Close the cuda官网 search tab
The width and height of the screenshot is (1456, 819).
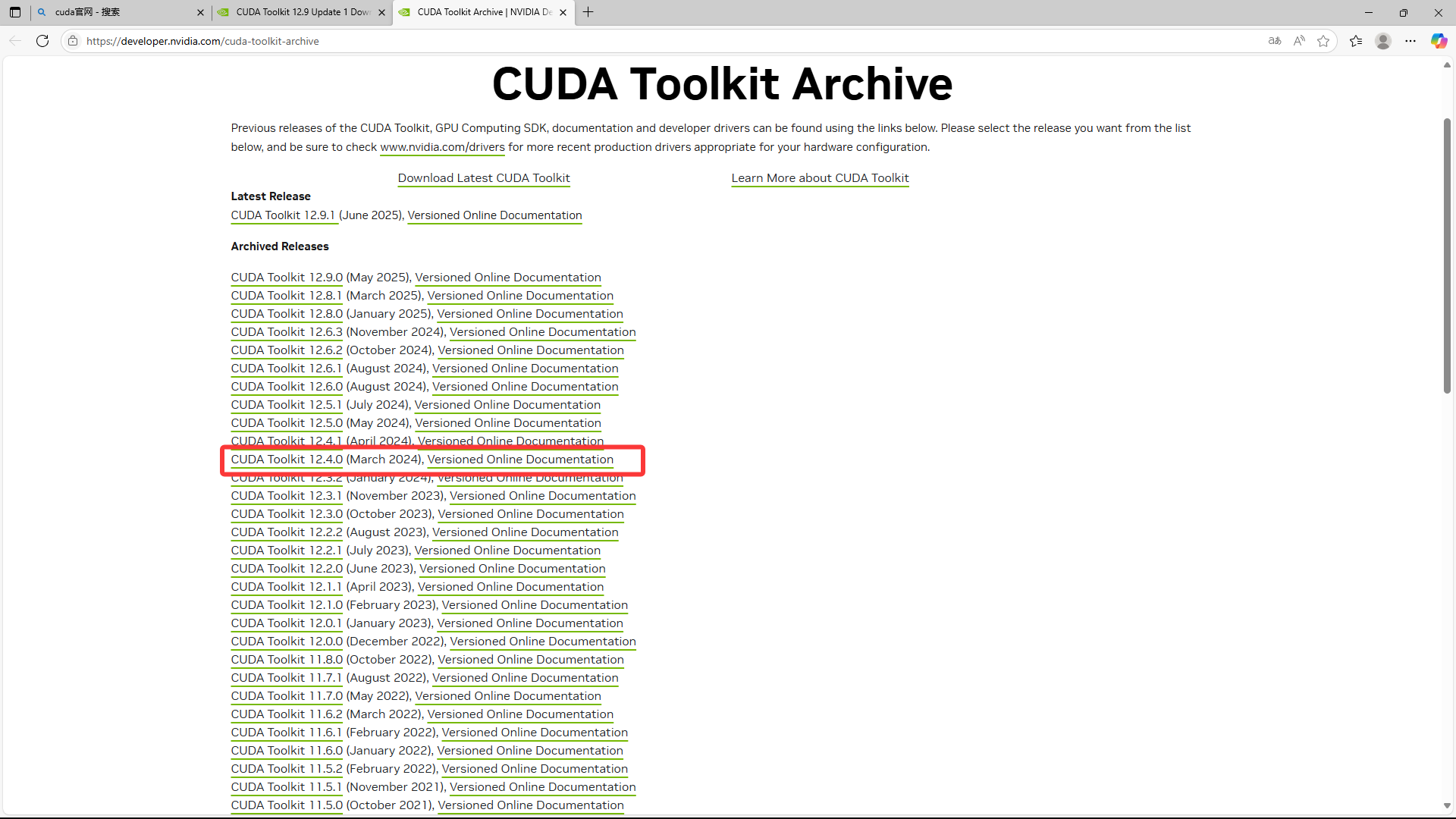pyautogui.click(x=200, y=12)
